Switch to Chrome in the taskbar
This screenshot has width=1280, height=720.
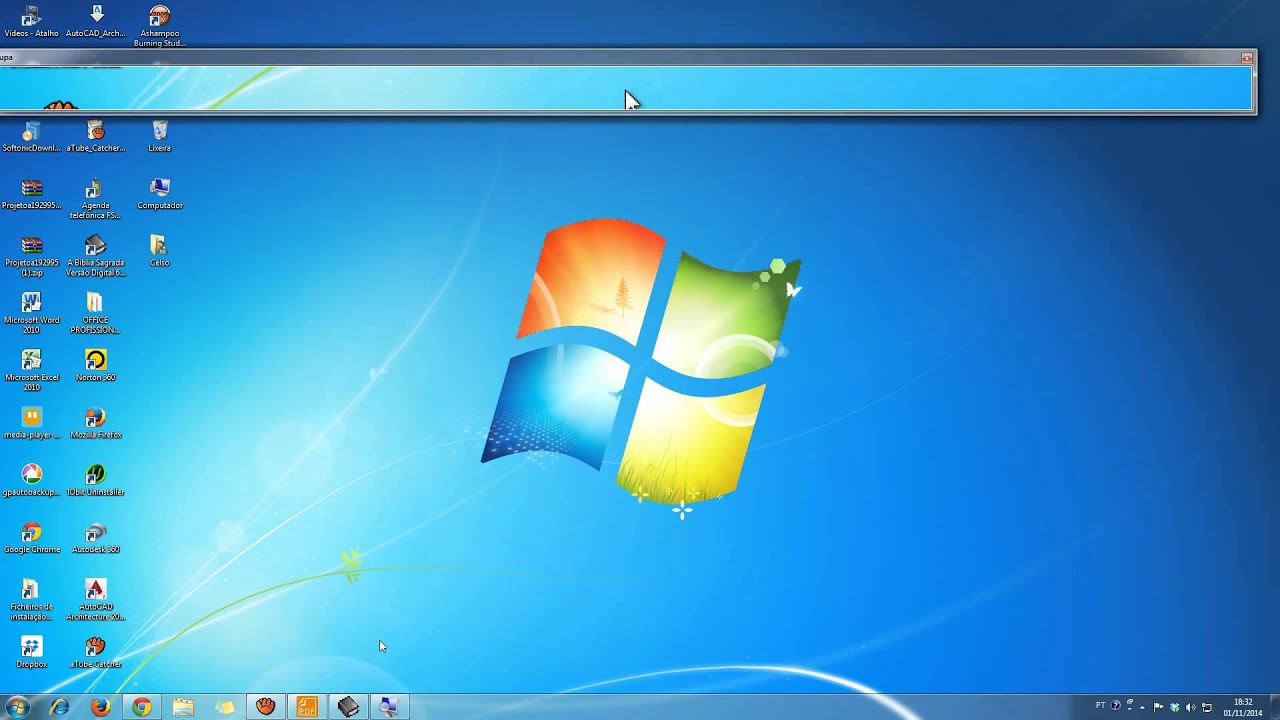[142, 707]
